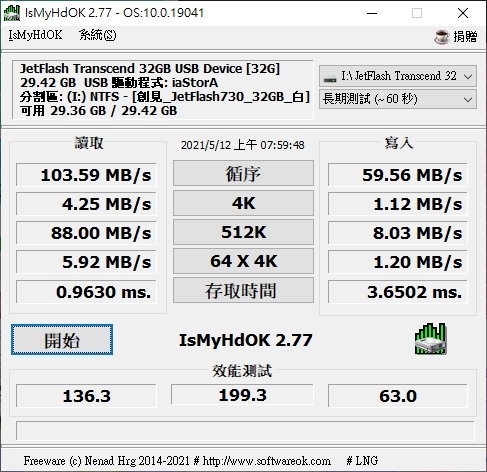487x472 pixels.
Task: Click the IsMyHdOK 2.77 center label
Action: (x=246, y=340)
